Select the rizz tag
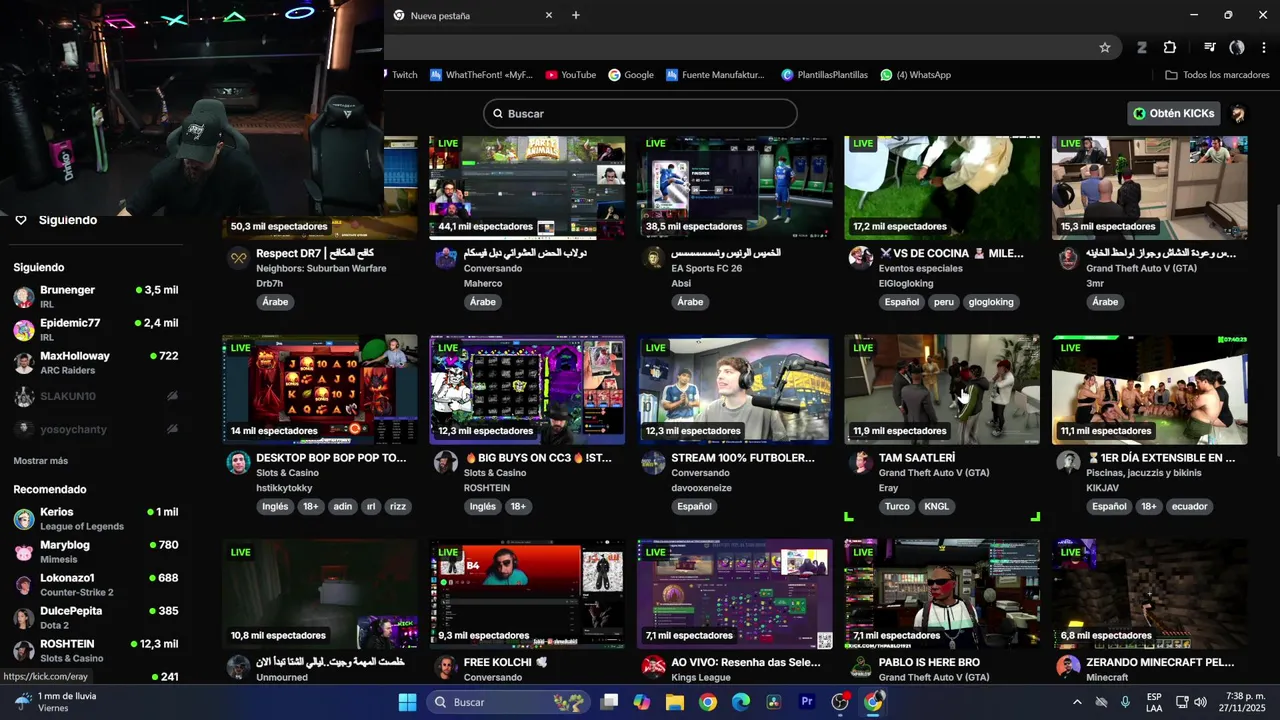The image size is (1280, 720). 398,506
